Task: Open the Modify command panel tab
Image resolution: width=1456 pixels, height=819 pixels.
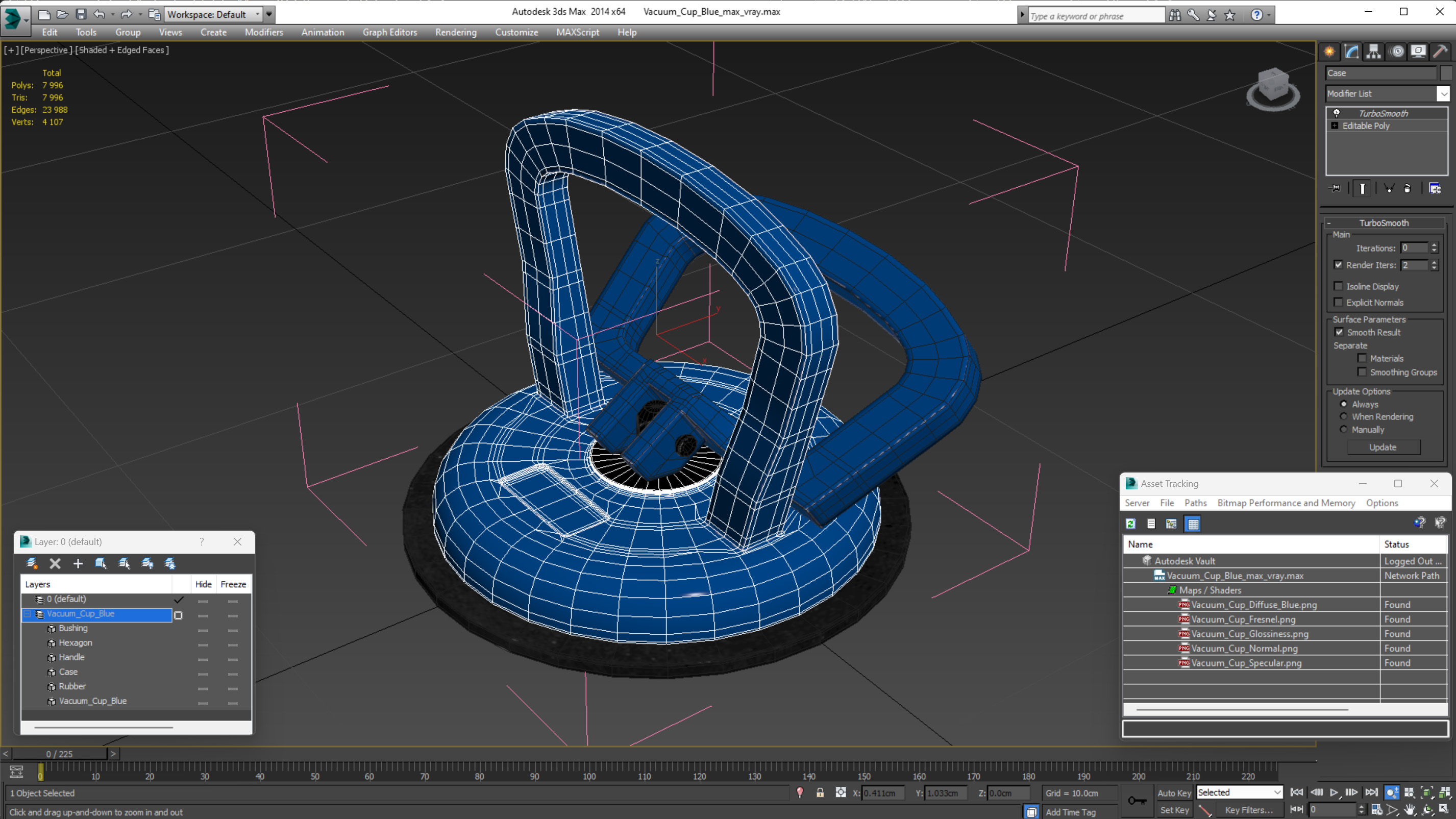Action: click(1351, 52)
